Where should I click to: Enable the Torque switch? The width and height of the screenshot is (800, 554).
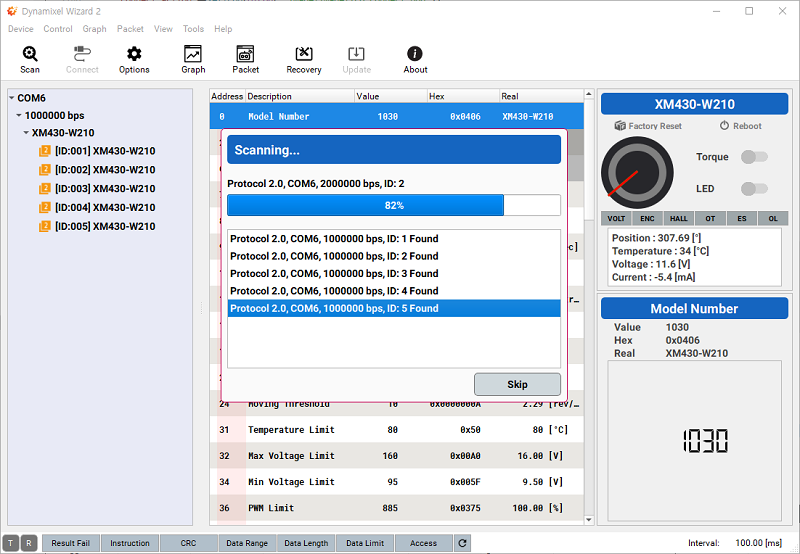click(x=754, y=157)
